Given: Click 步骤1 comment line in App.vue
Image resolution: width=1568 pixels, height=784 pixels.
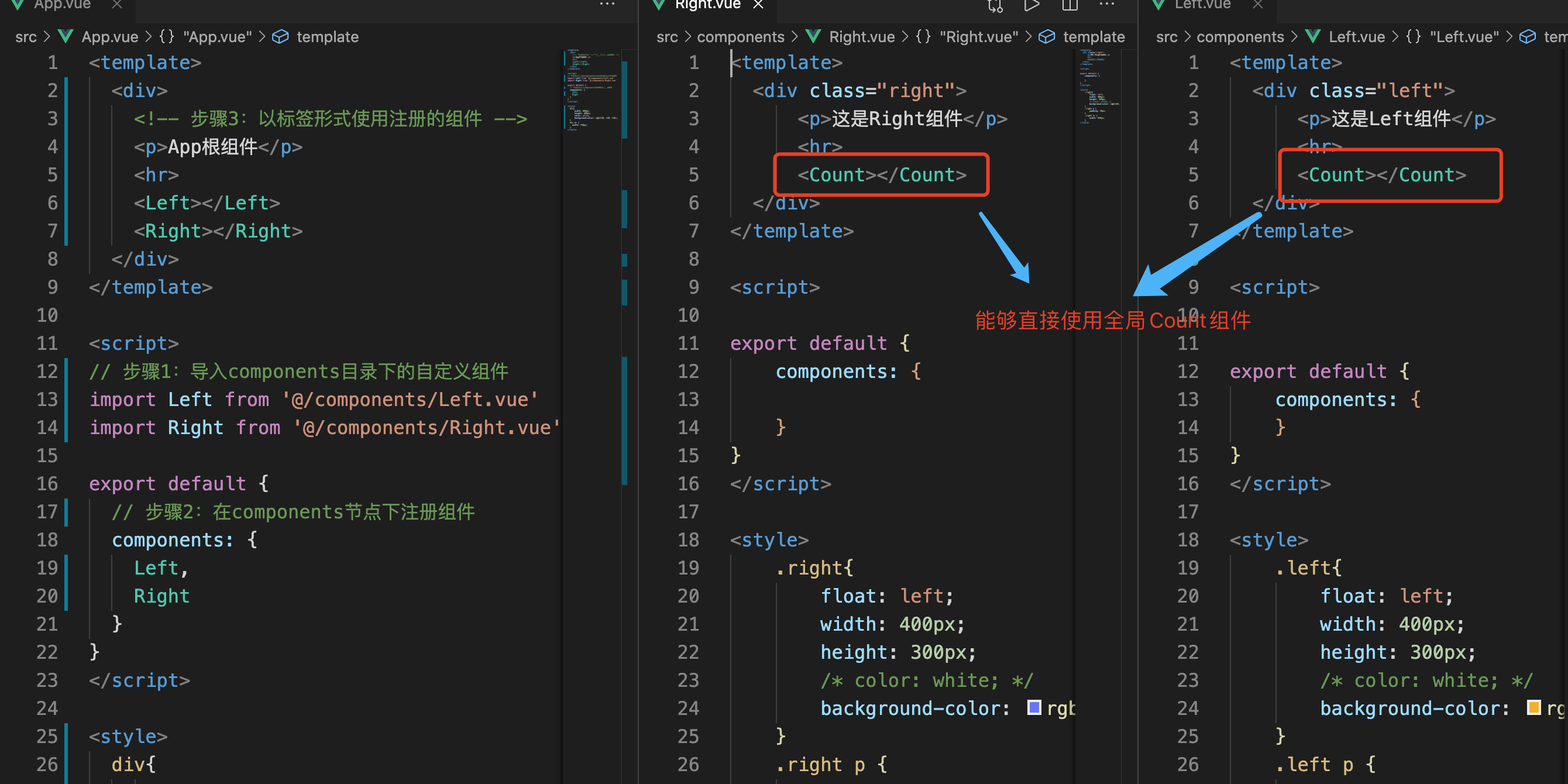Looking at the screenshot, I should click(x=299, y=372).
